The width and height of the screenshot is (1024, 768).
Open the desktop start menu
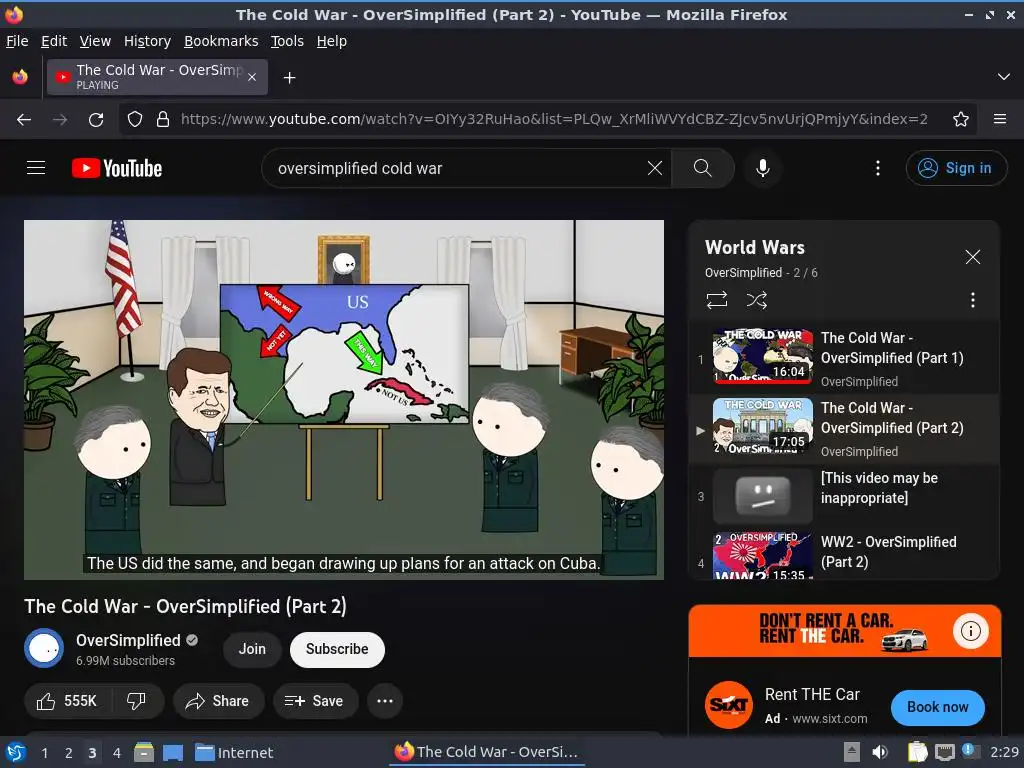point(15,752)
